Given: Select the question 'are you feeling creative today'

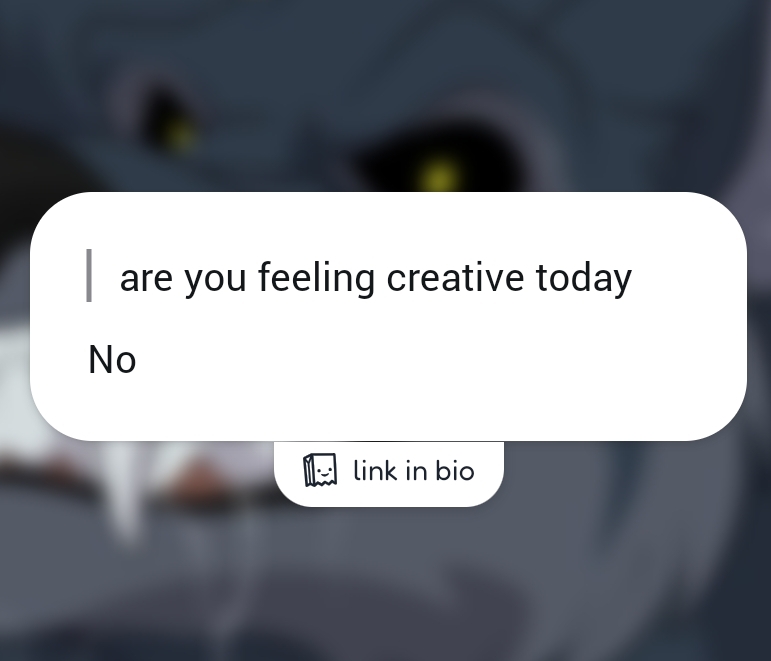Looking at the screenshot, I should tap(376, 278).
